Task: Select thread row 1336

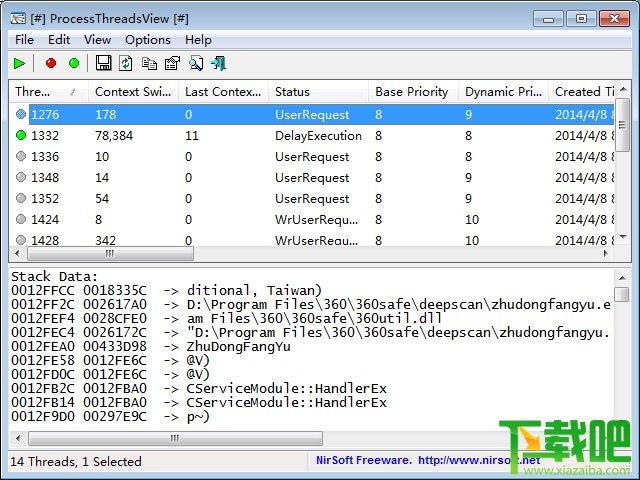Action: [x=312, y=157]
